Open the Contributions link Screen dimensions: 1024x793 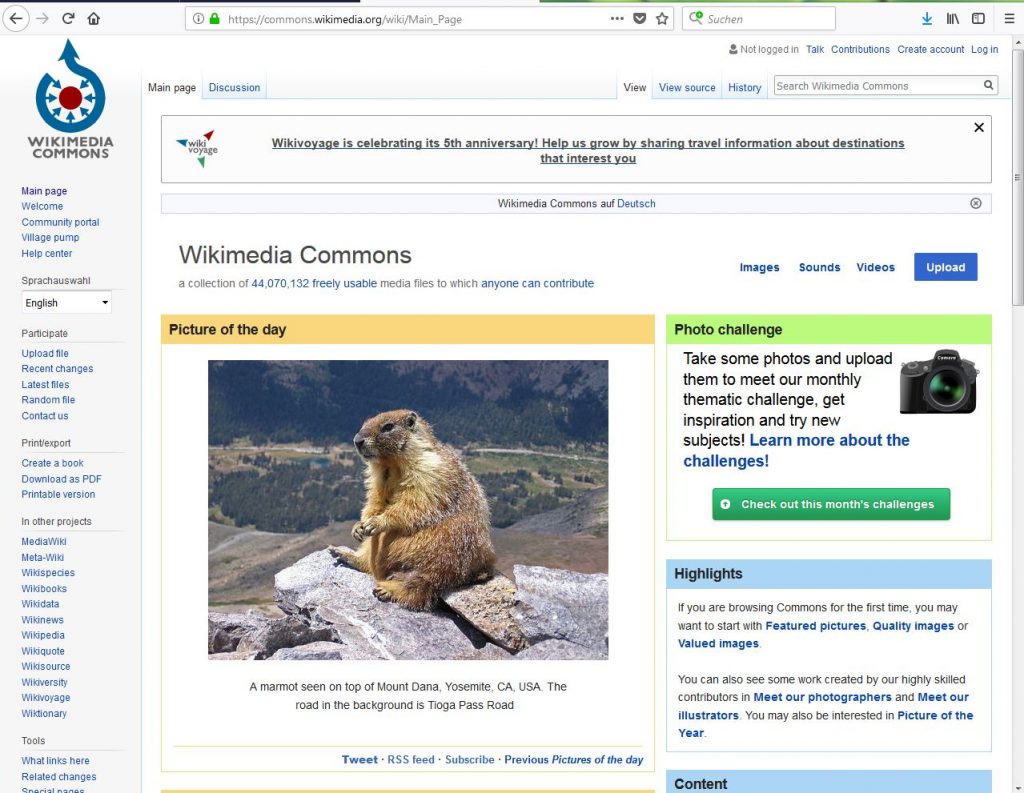pyautogui.click(x=860, y=49)
